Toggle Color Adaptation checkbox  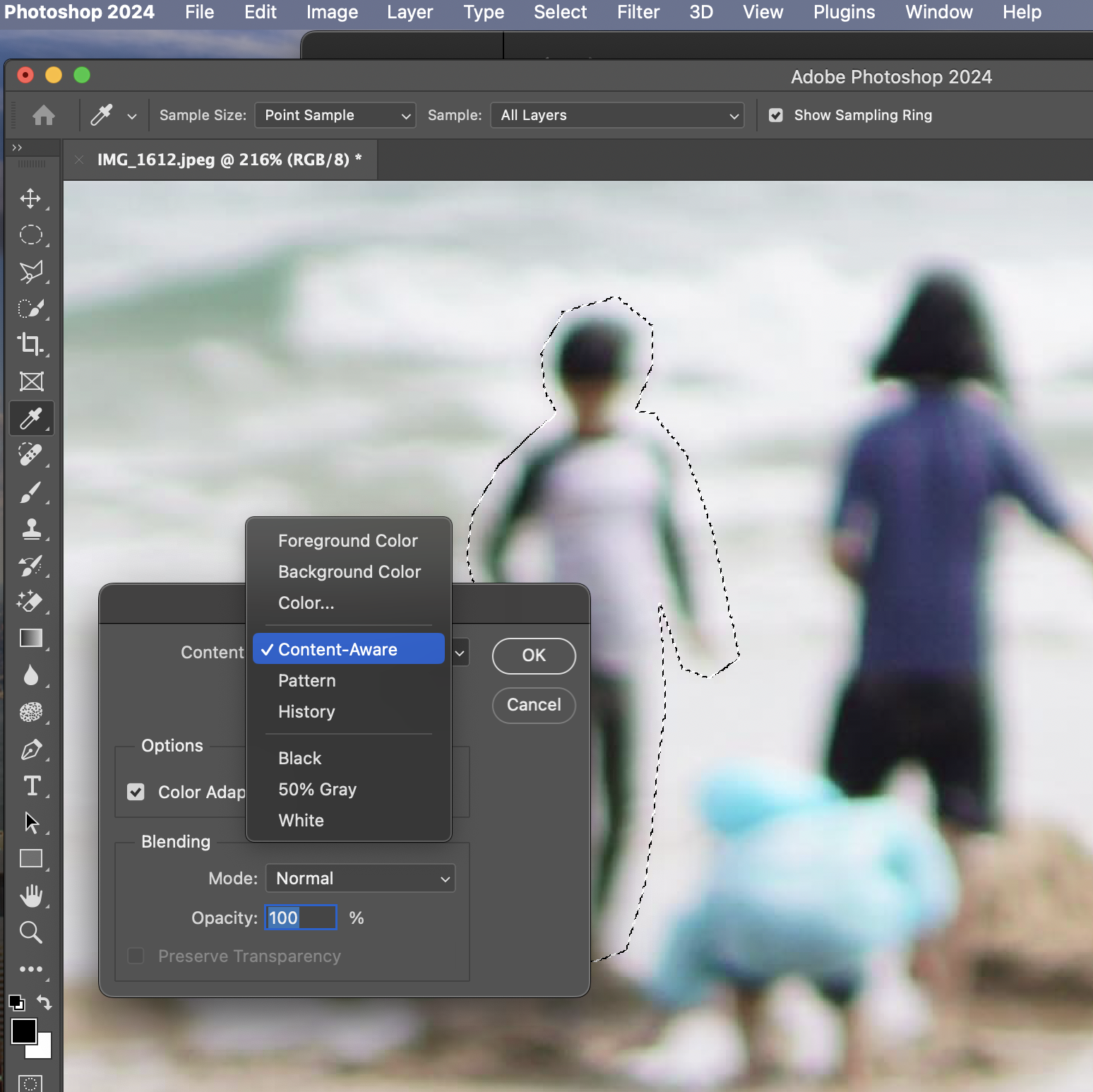136,792
